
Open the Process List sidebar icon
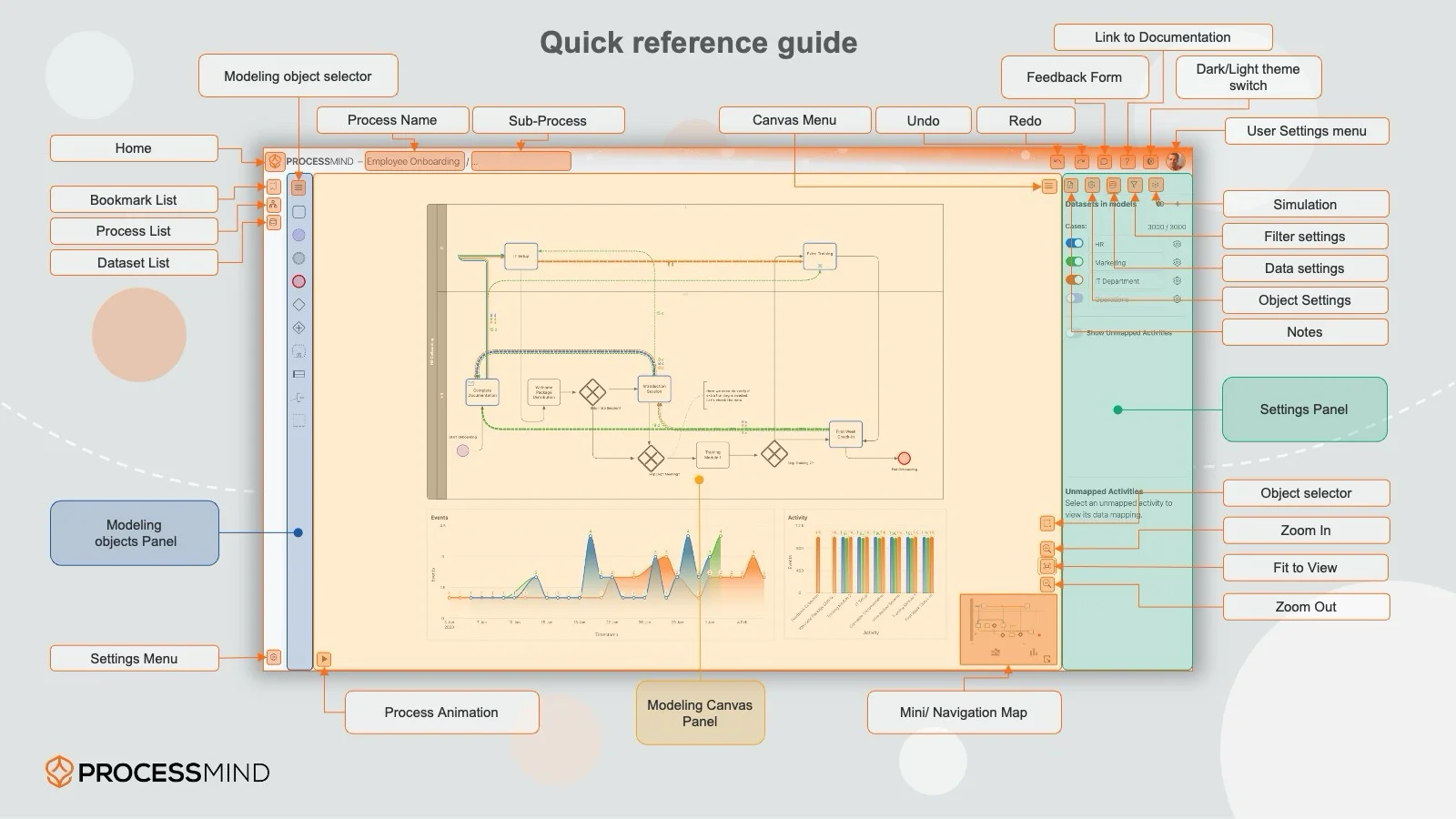coord(273,205)
